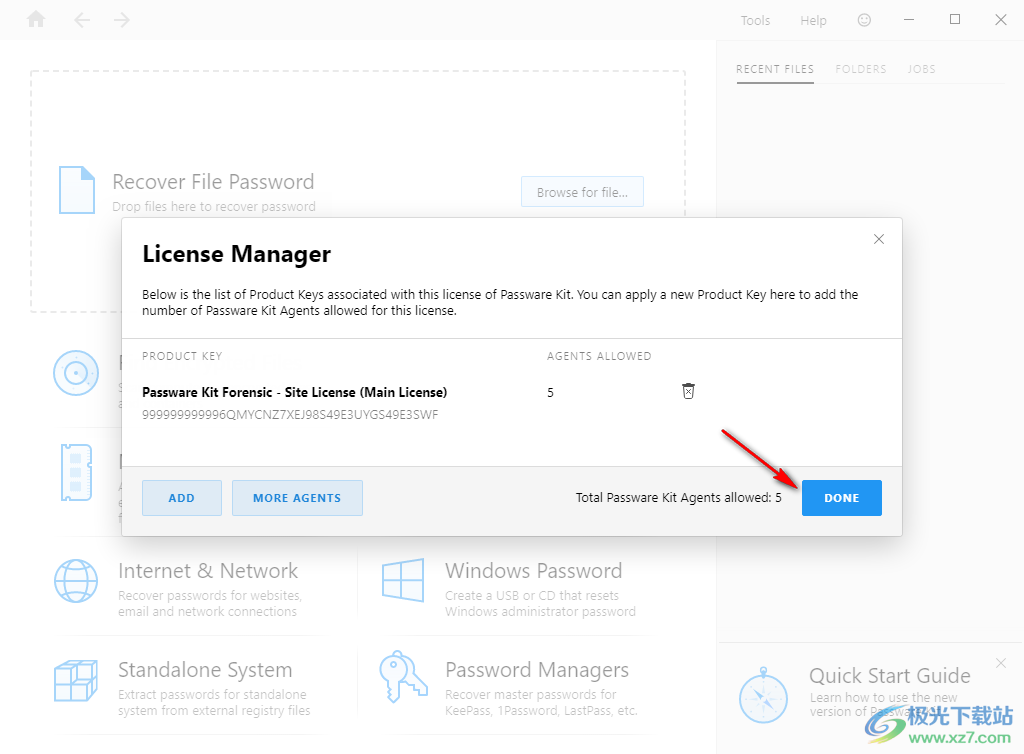1024x754 pixels.
Task: Select the Passware Kit Forensic license name
Action: 295,392
